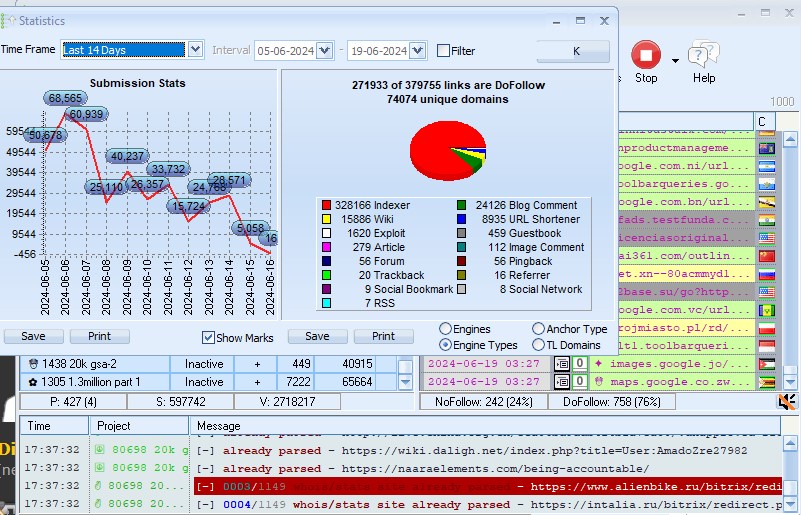
Task: Click engine icon before maps.google.co.zw
Action: tap(599, 381)
